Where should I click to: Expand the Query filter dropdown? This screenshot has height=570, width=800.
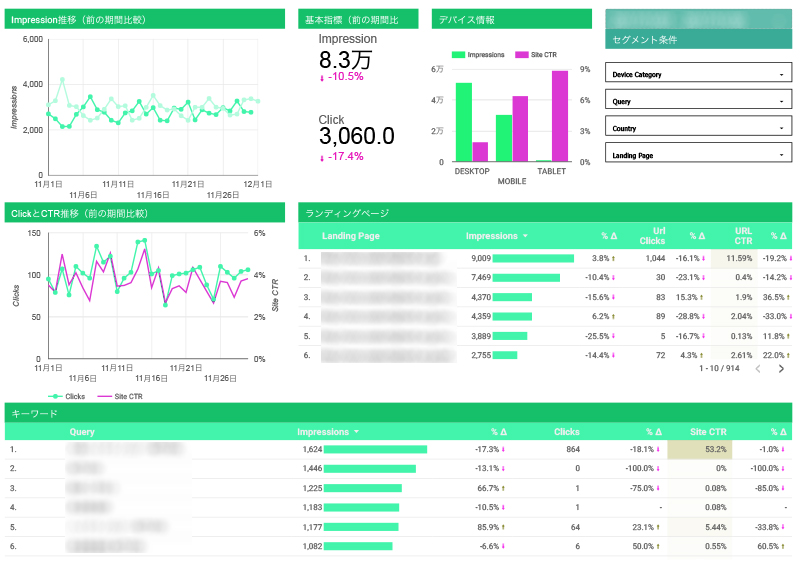click(698, 101)
